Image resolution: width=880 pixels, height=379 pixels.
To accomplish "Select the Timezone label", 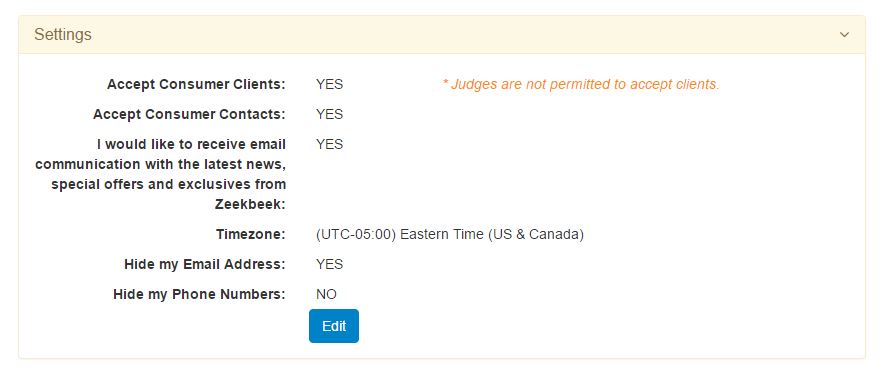I will click(251, 234).
